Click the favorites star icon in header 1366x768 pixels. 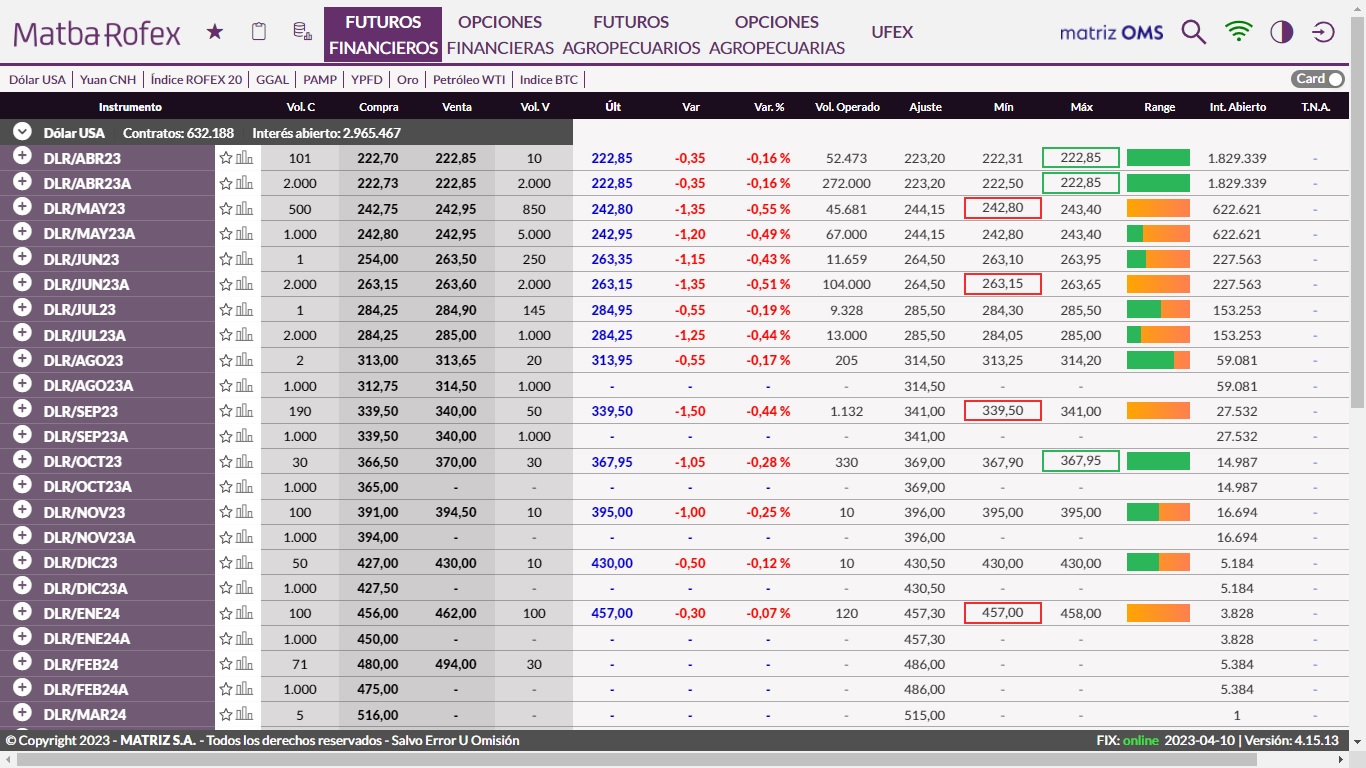coord(215,32)
